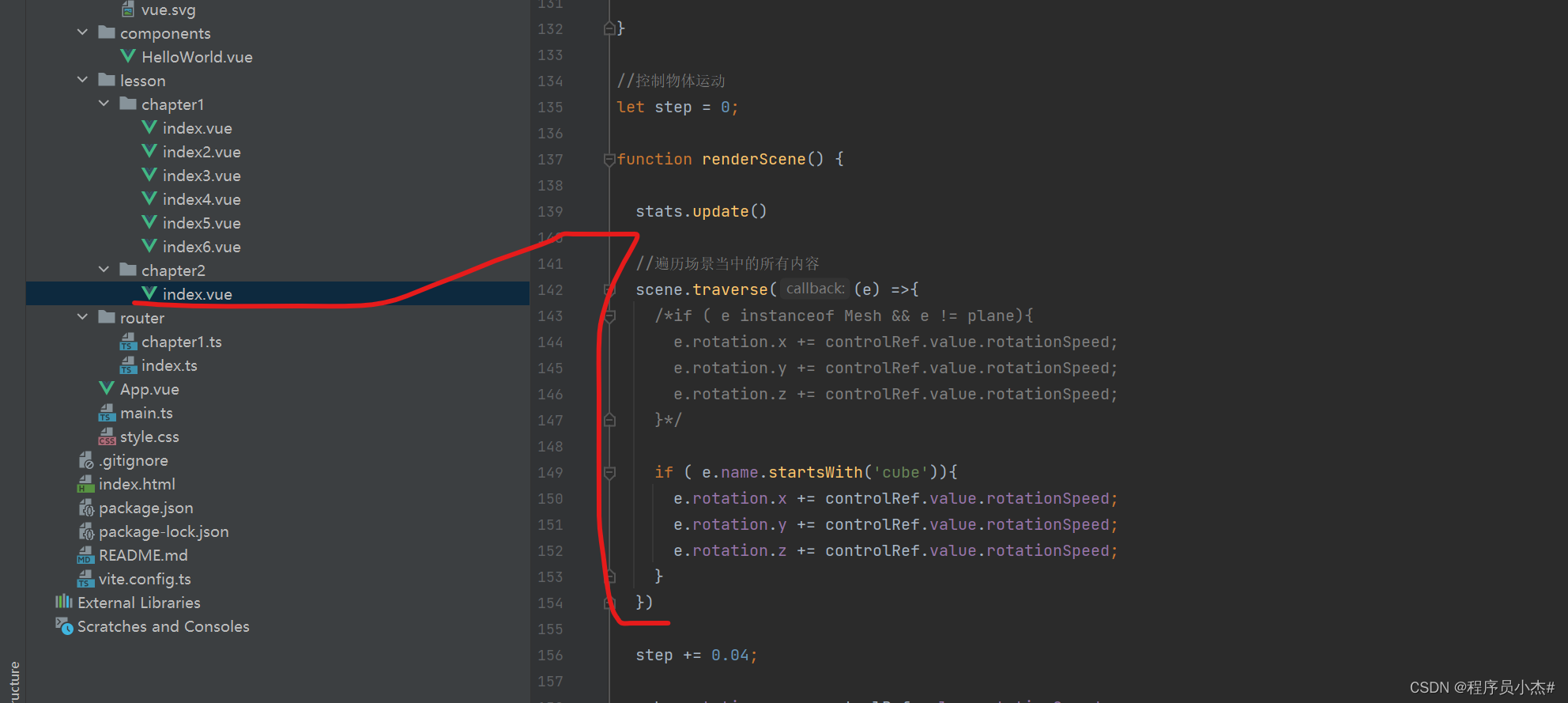Screen dimensions: 1568x703
Task: Open package-lock.json file
Action: click(x=164, y=531)
